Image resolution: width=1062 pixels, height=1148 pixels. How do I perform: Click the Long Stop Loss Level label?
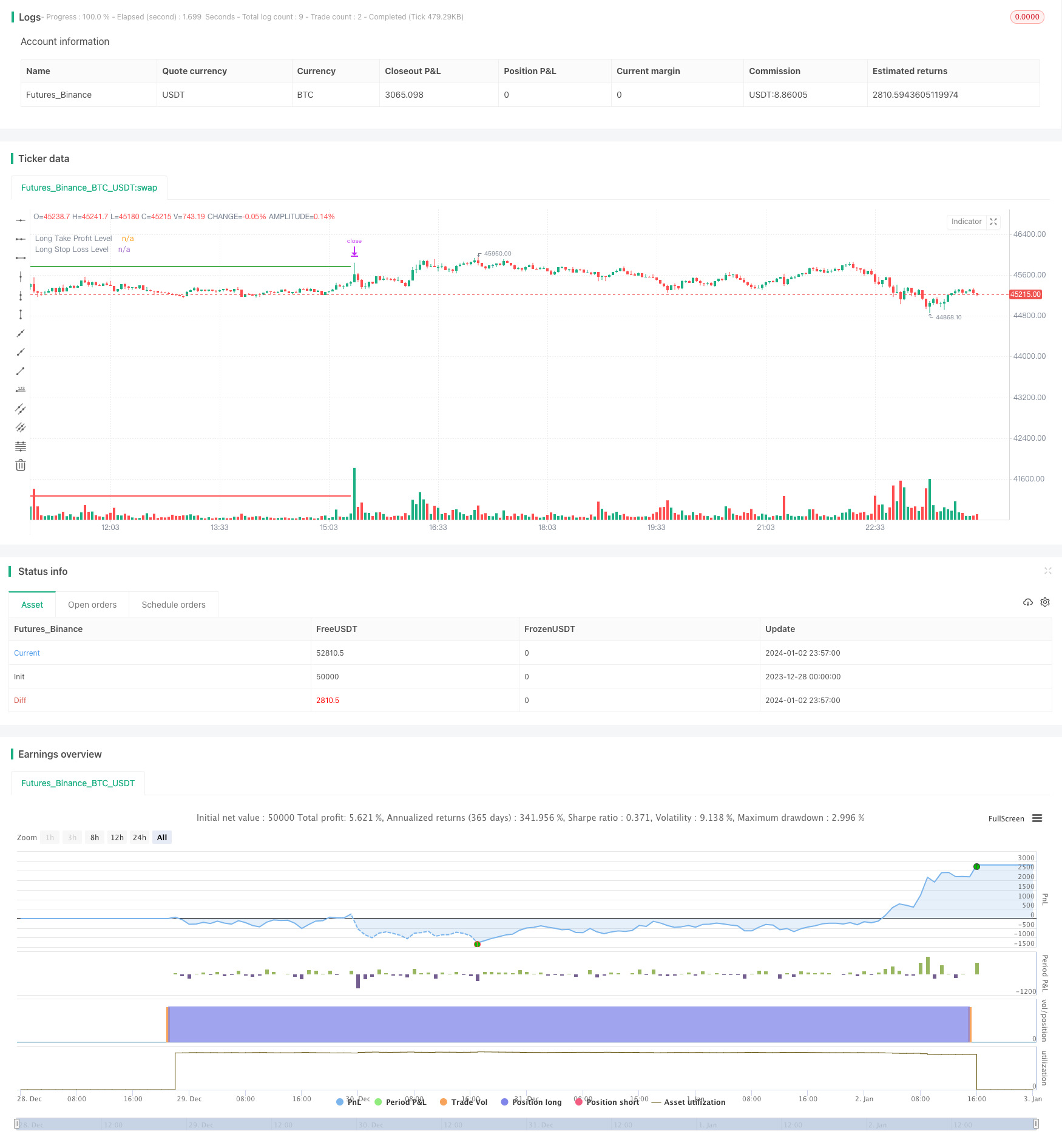[72, 250]
